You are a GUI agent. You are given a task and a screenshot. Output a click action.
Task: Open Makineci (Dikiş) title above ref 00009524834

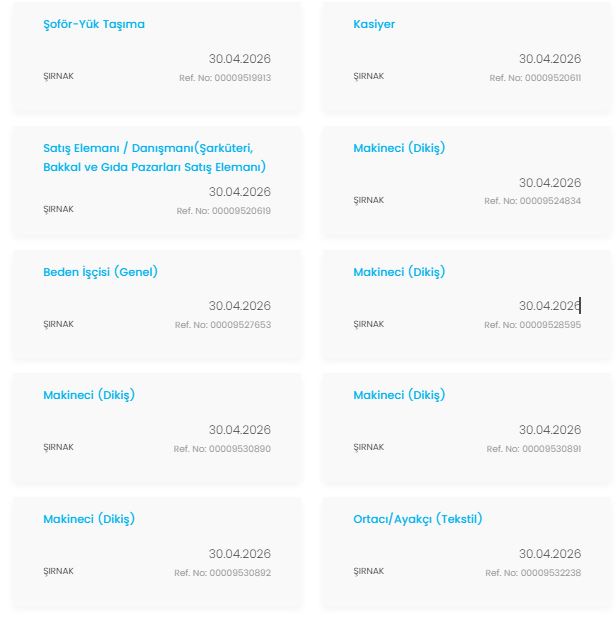(399, 148)
